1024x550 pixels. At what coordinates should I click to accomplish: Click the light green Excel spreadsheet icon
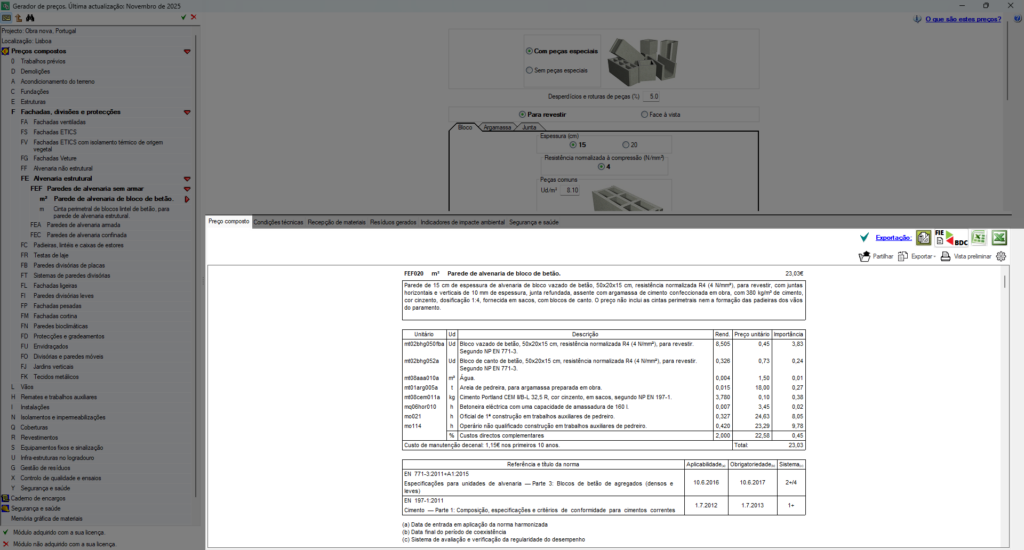coord(978,238)
